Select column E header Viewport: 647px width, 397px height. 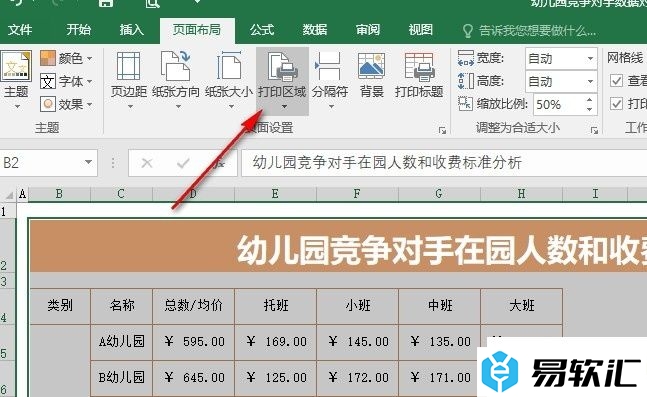tap(275, 194)
